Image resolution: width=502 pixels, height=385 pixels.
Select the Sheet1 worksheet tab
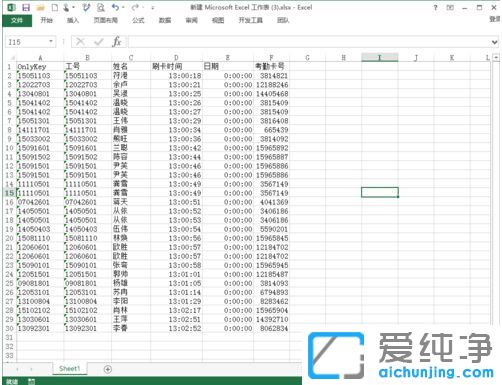coord(69,368)
